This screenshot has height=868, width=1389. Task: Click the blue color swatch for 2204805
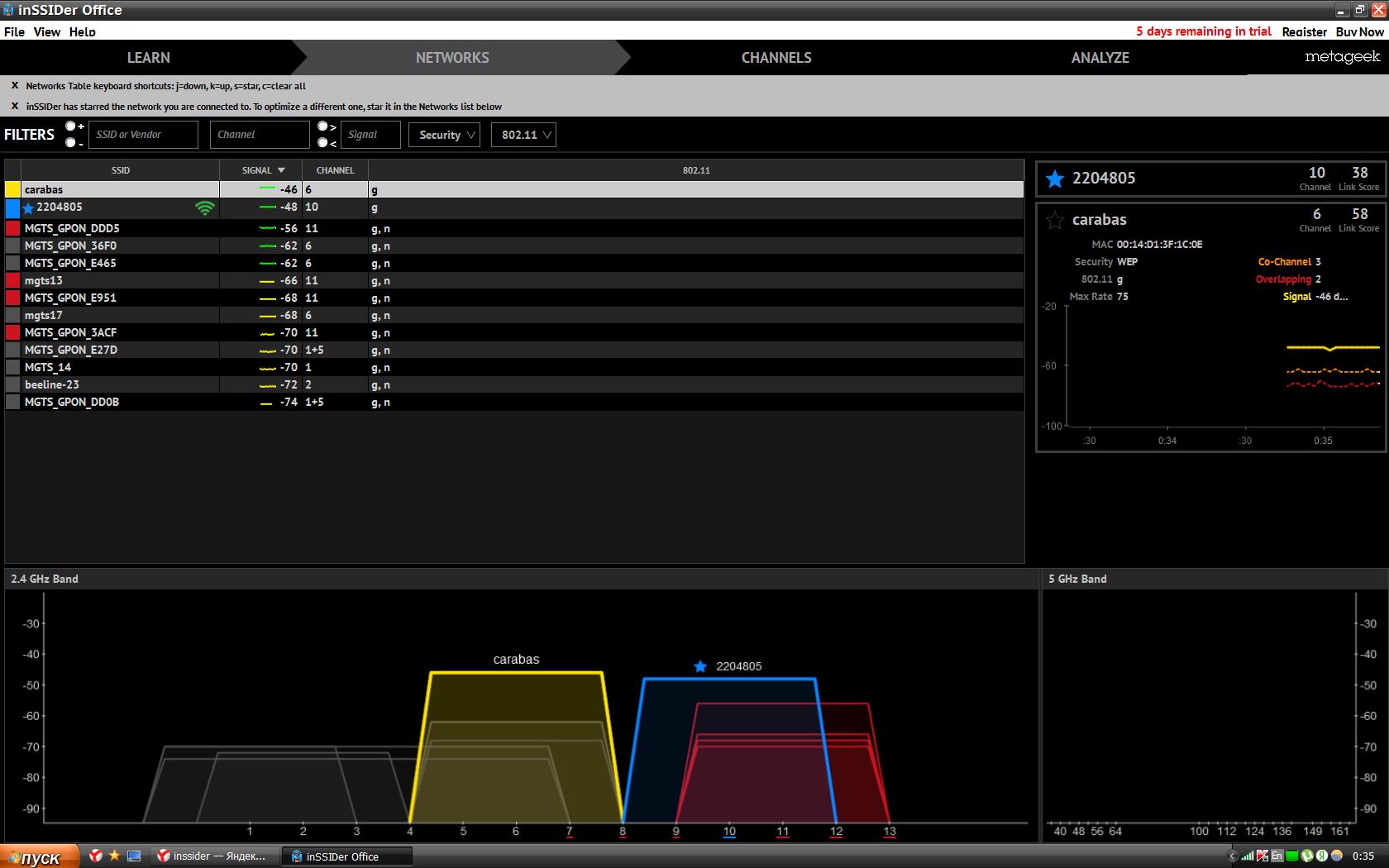(12, 207)
